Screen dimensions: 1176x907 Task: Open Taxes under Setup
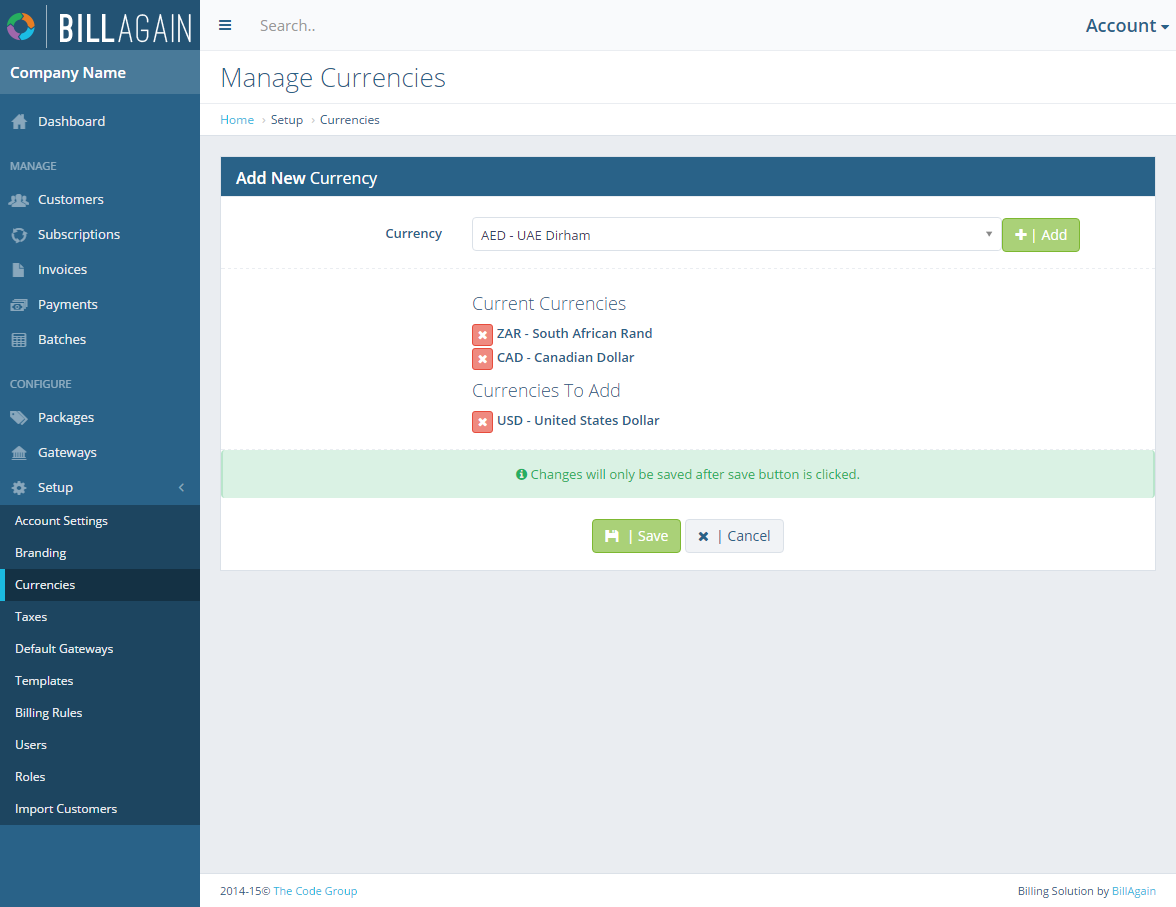point(100,617)
